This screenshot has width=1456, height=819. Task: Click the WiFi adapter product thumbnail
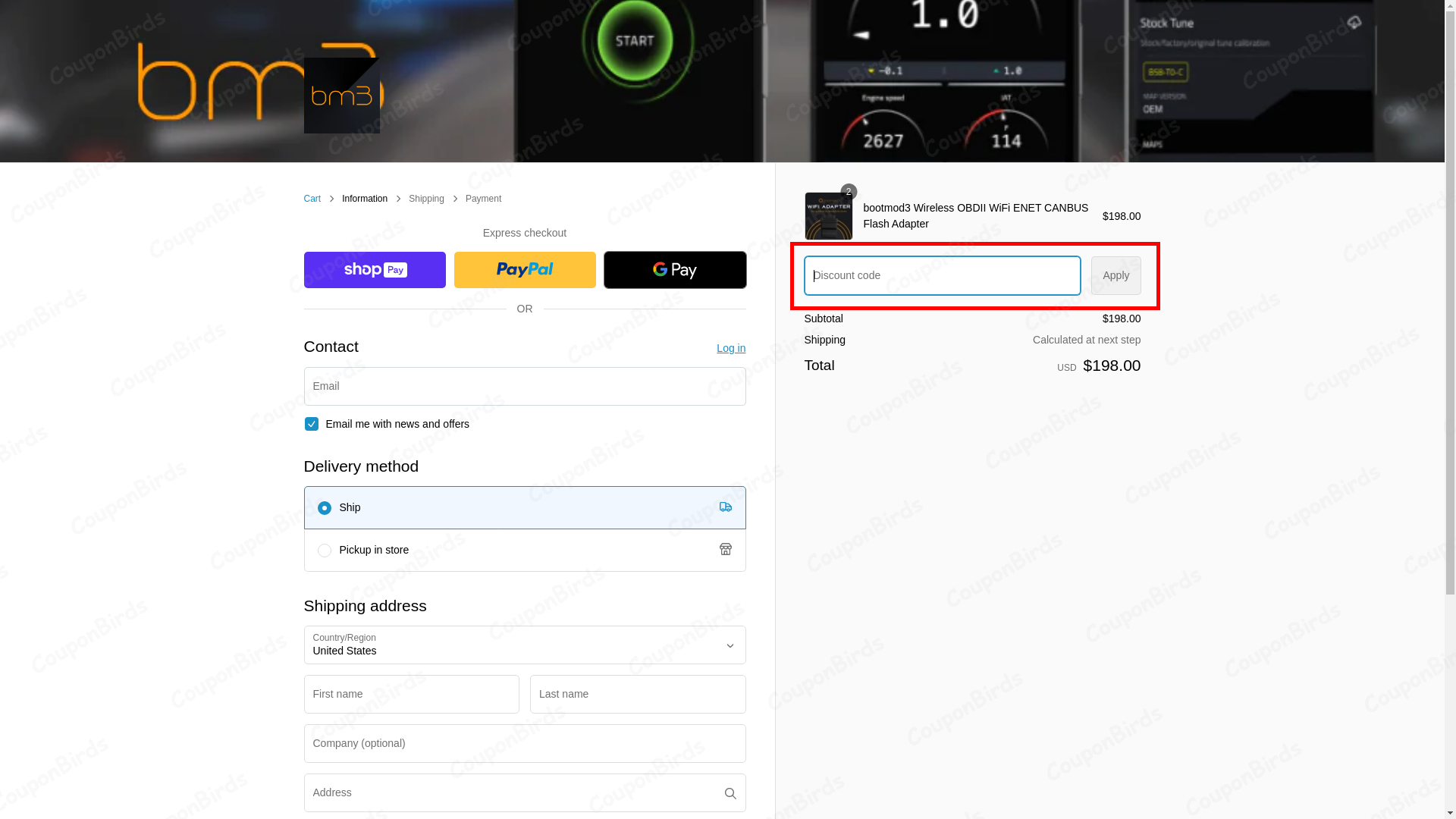click(828, 216)
